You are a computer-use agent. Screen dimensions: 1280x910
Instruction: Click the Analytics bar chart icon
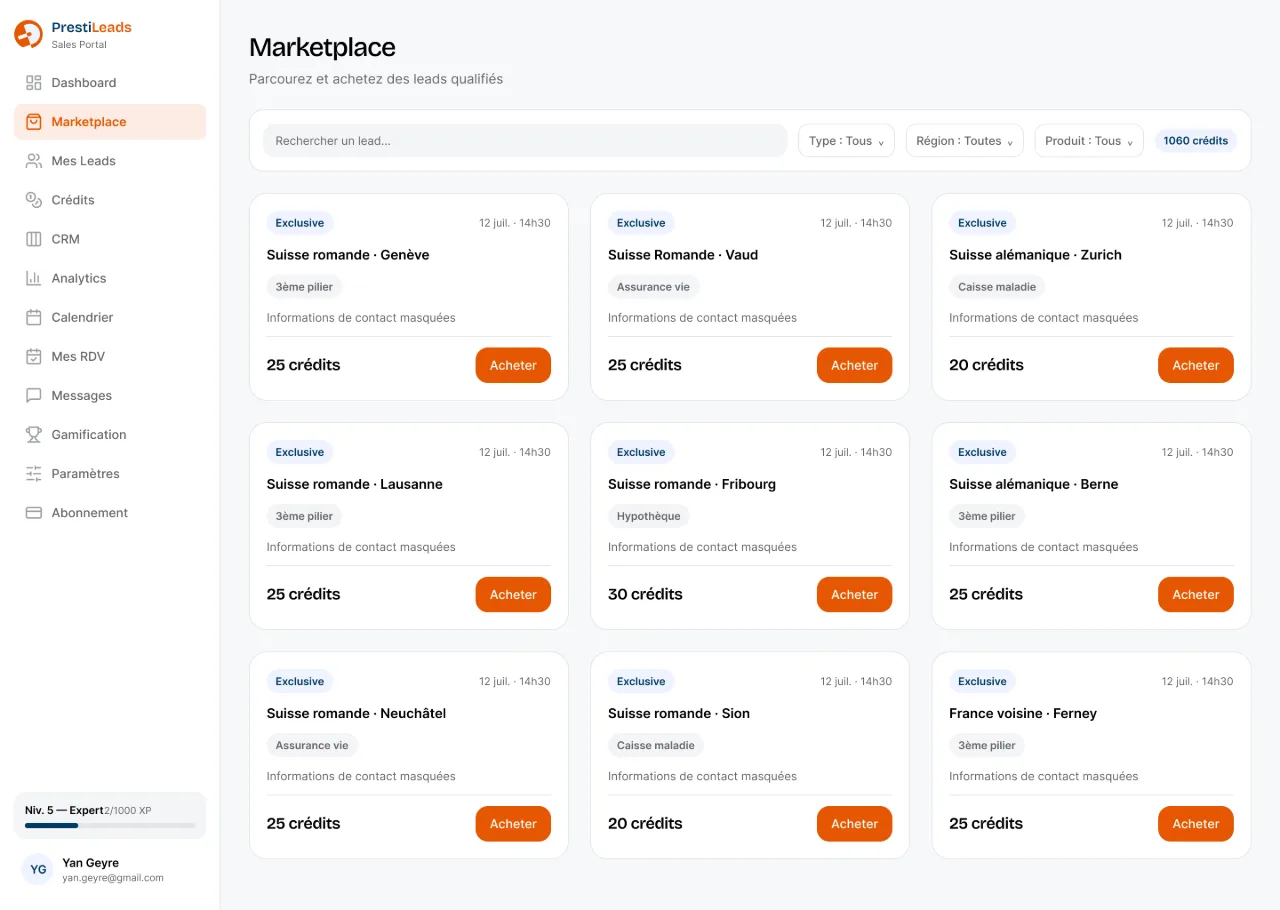click(34, 278)
